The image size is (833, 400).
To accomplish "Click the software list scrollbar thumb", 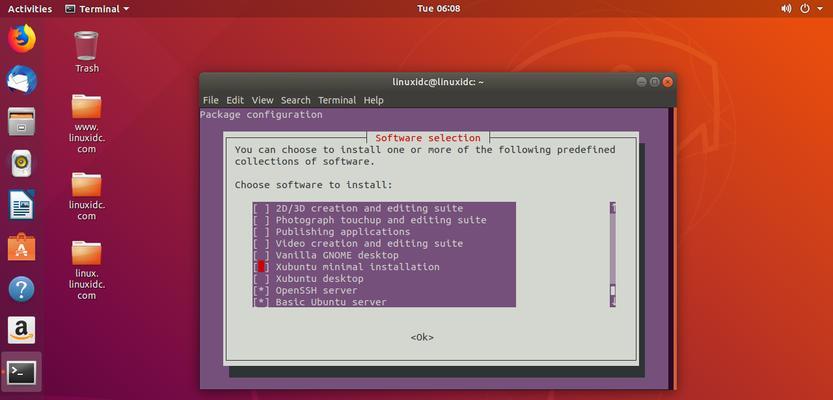I will (613, 291).
